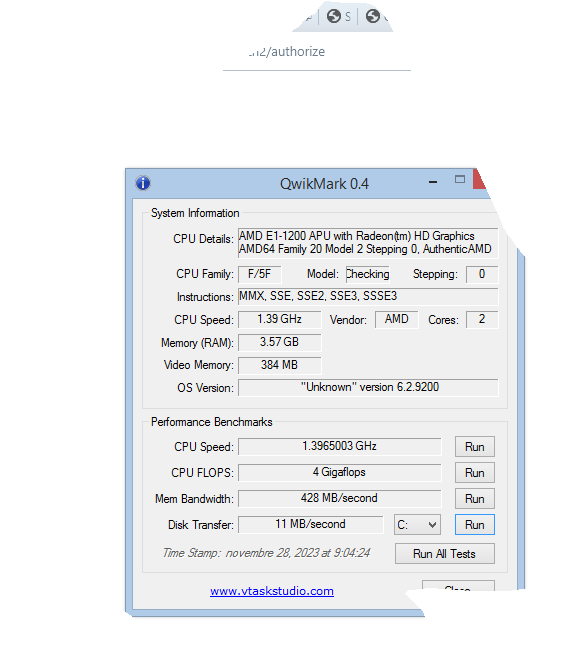Viewport: 586px width, 657px height.
Task: Click the CPU Speed field 1.39 GHz
Action: pos(280,320)
